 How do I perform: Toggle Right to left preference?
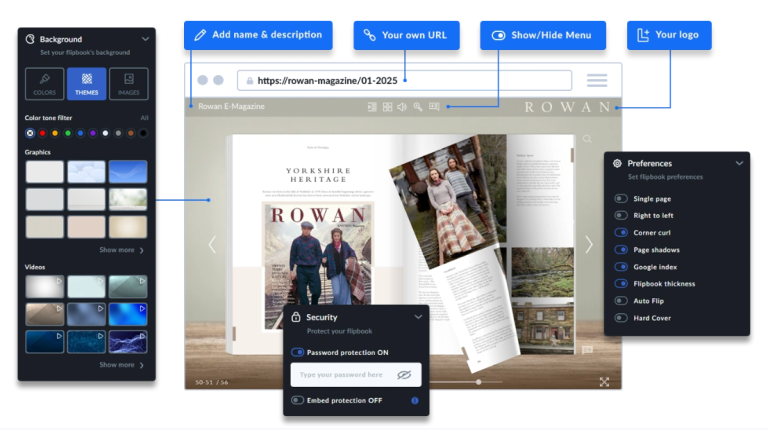pyautogui.click(x=621, y=215)
